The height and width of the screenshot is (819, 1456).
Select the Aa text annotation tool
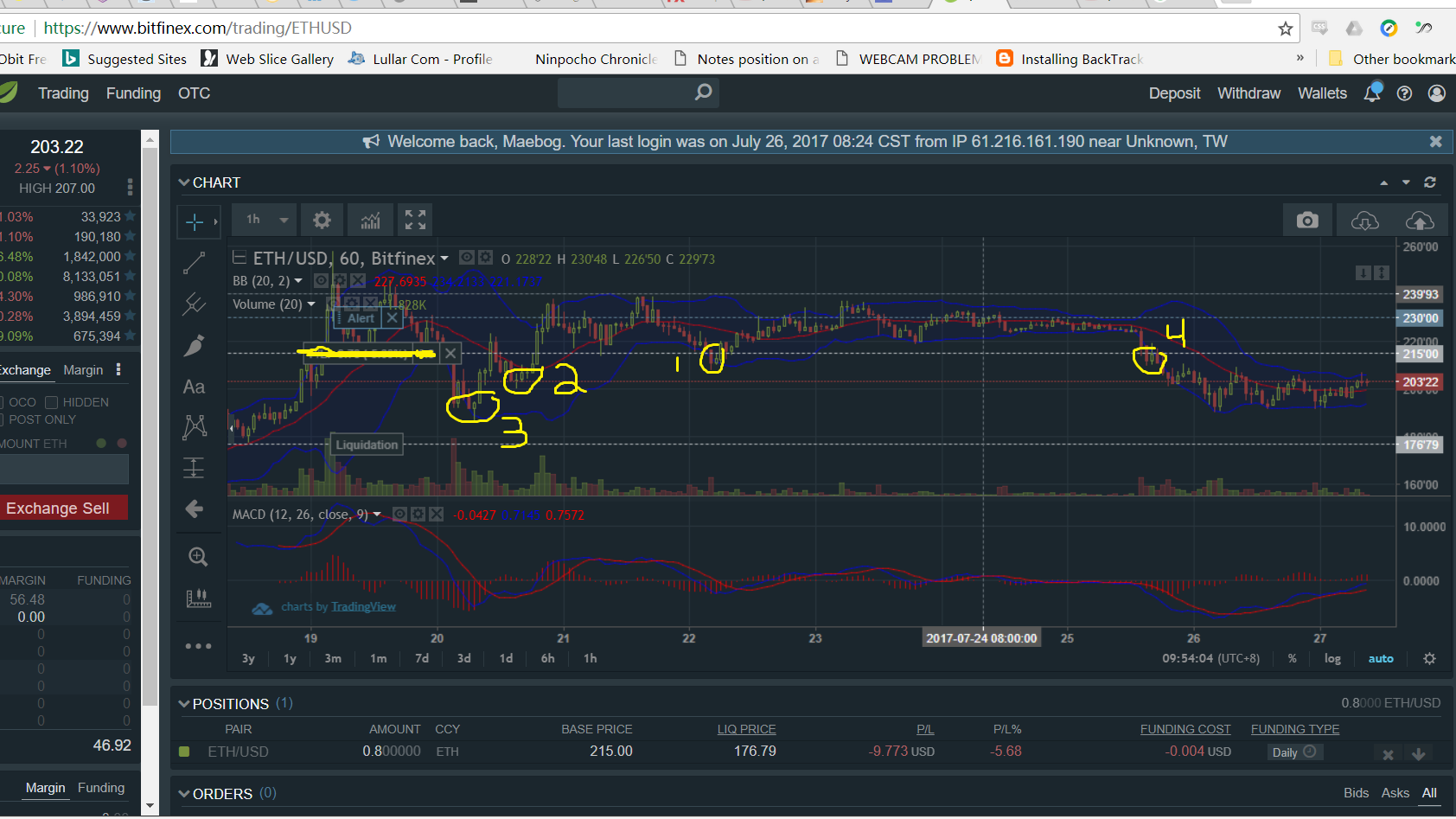(x=195, y=387)
